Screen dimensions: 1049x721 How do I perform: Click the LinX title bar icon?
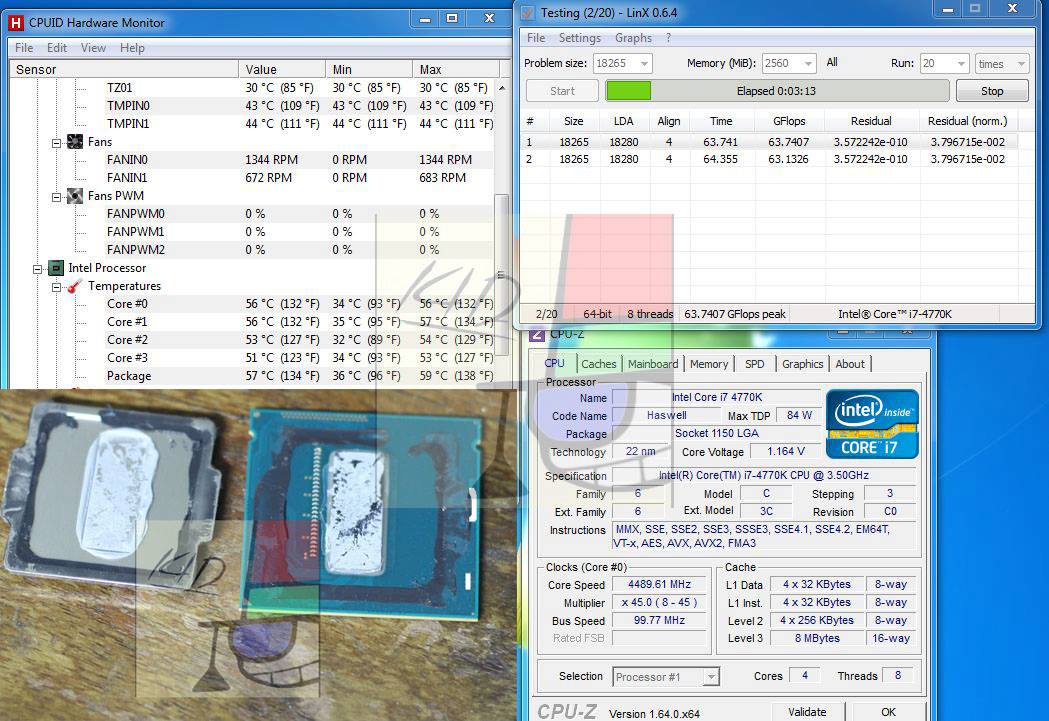click(x=528, y=12)
